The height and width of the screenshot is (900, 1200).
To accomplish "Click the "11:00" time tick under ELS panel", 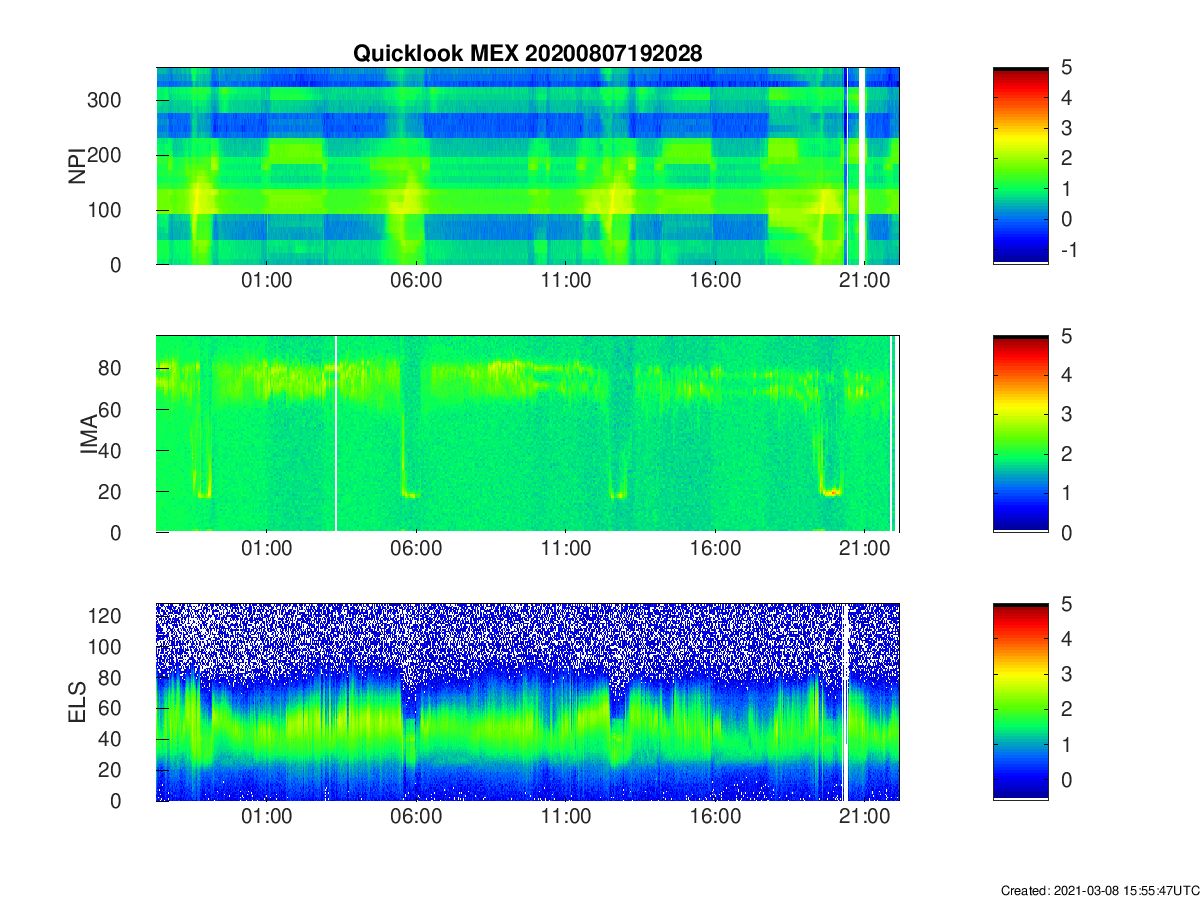I will (x=566, y=817).
